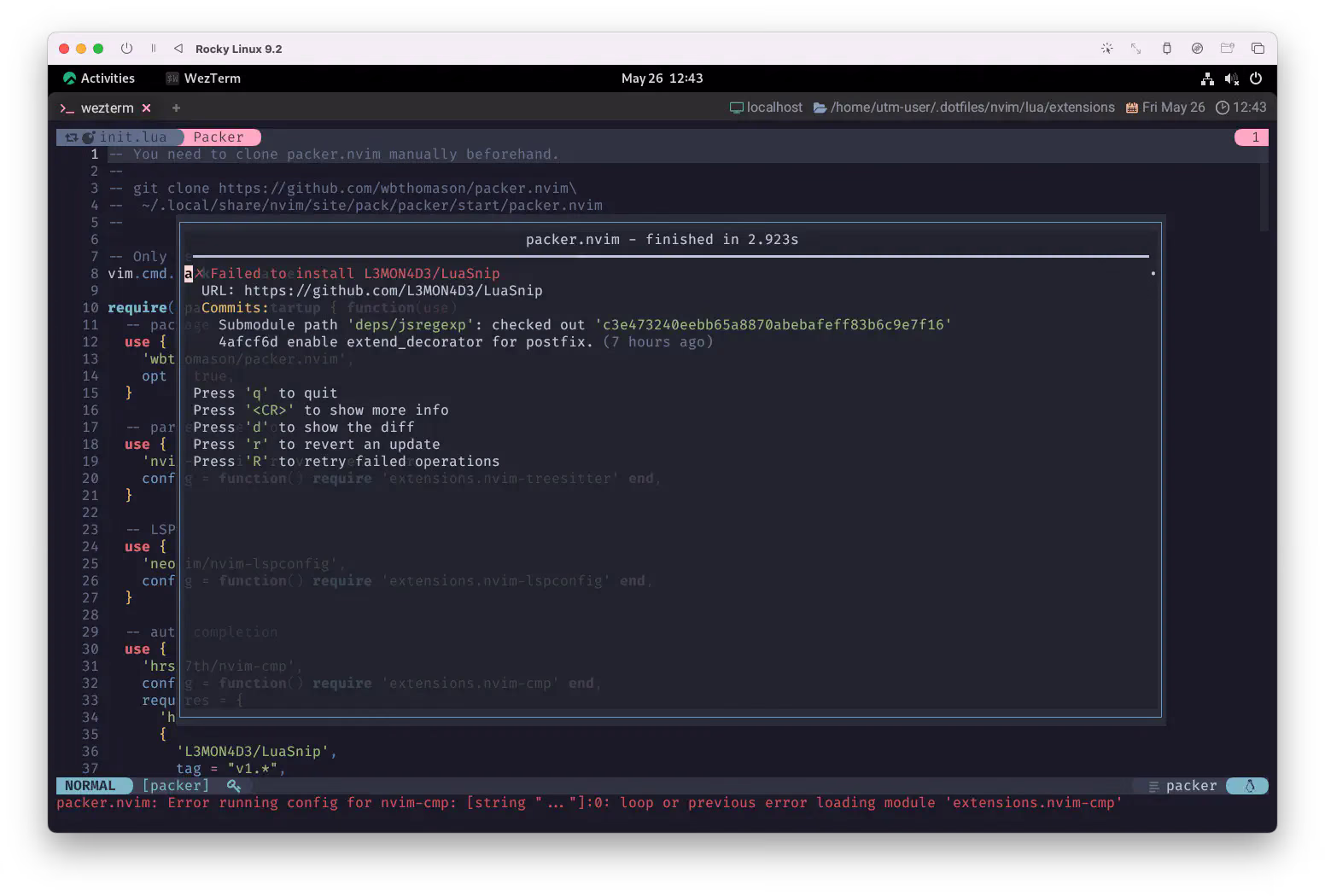1325x896 pixels.
Task: Toggle UTM capture mouse cursor icon
Action: coord(1106,49)
